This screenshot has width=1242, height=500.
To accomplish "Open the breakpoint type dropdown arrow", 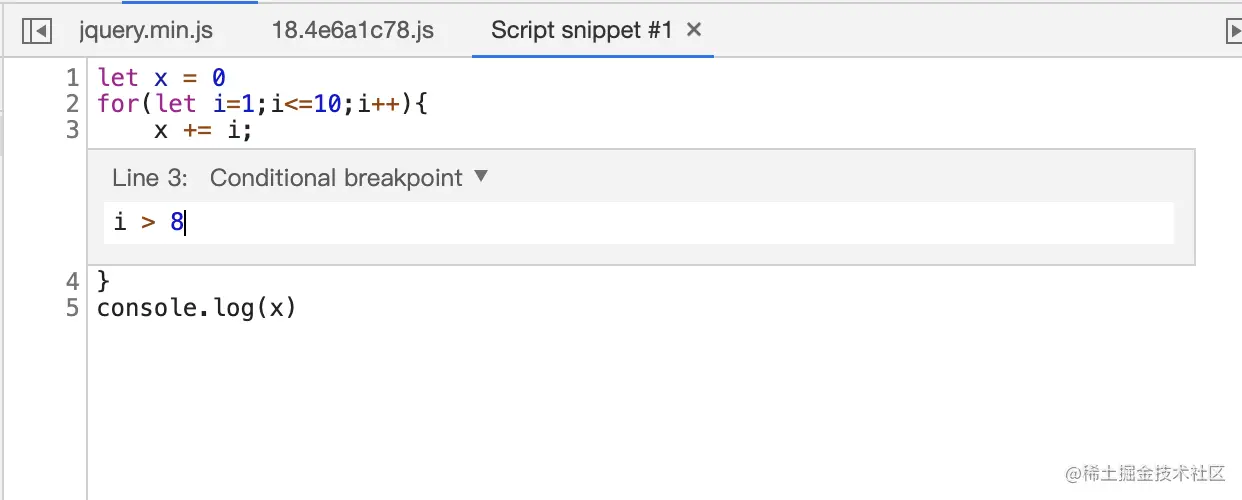I will click(481, 177).
